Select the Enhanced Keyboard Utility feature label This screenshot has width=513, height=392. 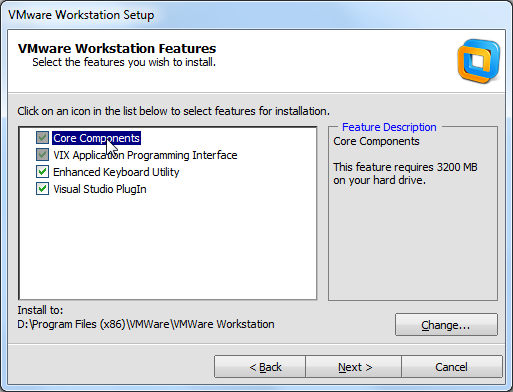click(x=116, y=172)
